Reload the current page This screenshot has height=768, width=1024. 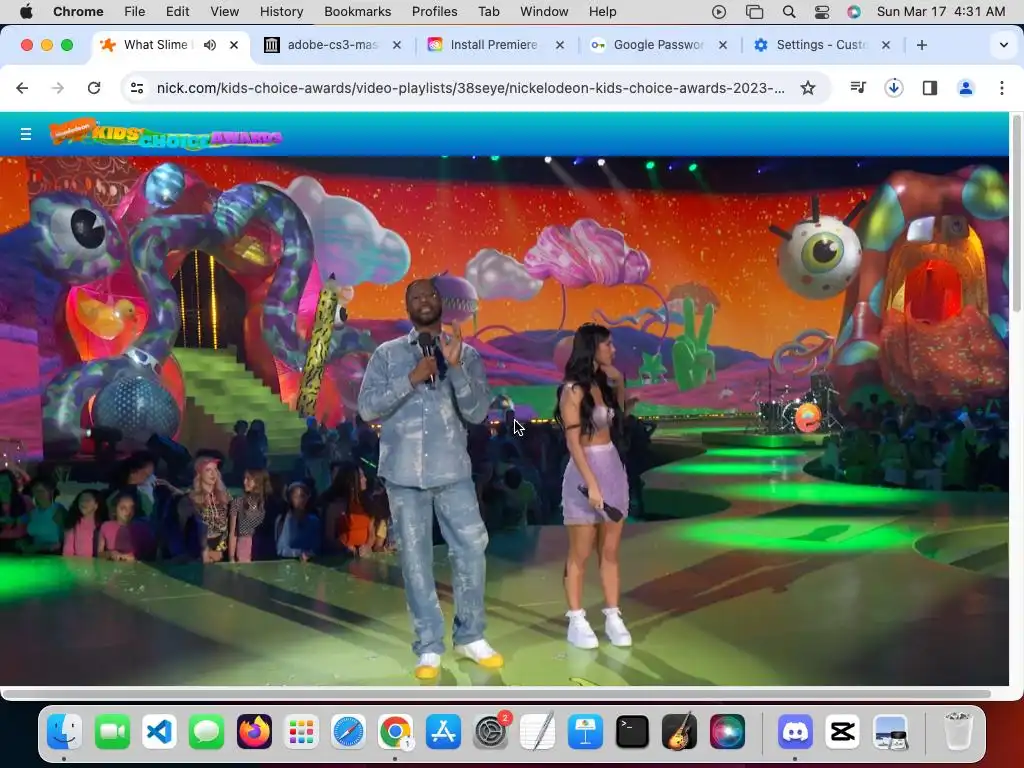(94, 88)
